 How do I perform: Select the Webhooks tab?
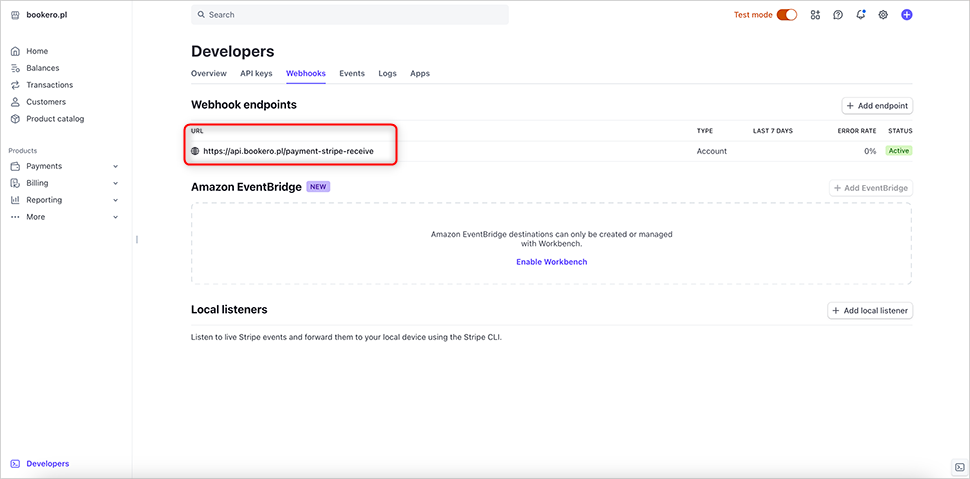pyautogui.click(x=306, y=74)
